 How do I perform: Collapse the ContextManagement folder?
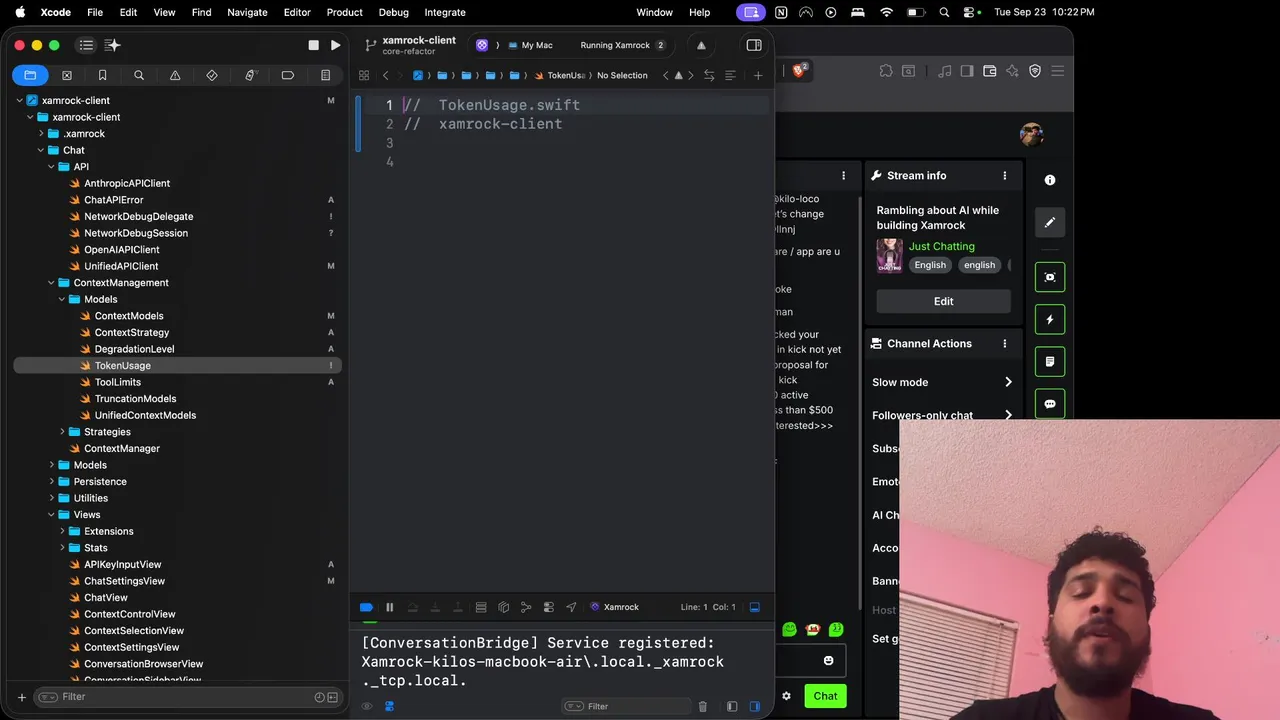[52, 283]
